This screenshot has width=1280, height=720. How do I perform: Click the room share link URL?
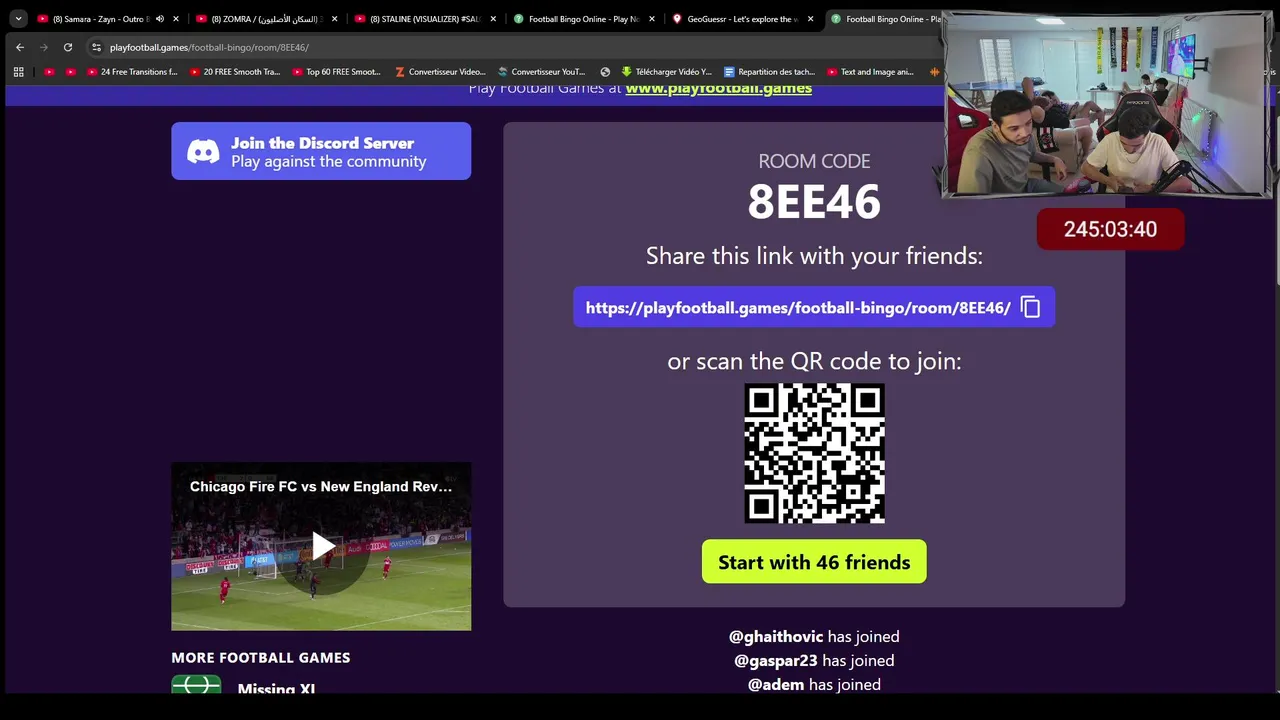point(798,308)
